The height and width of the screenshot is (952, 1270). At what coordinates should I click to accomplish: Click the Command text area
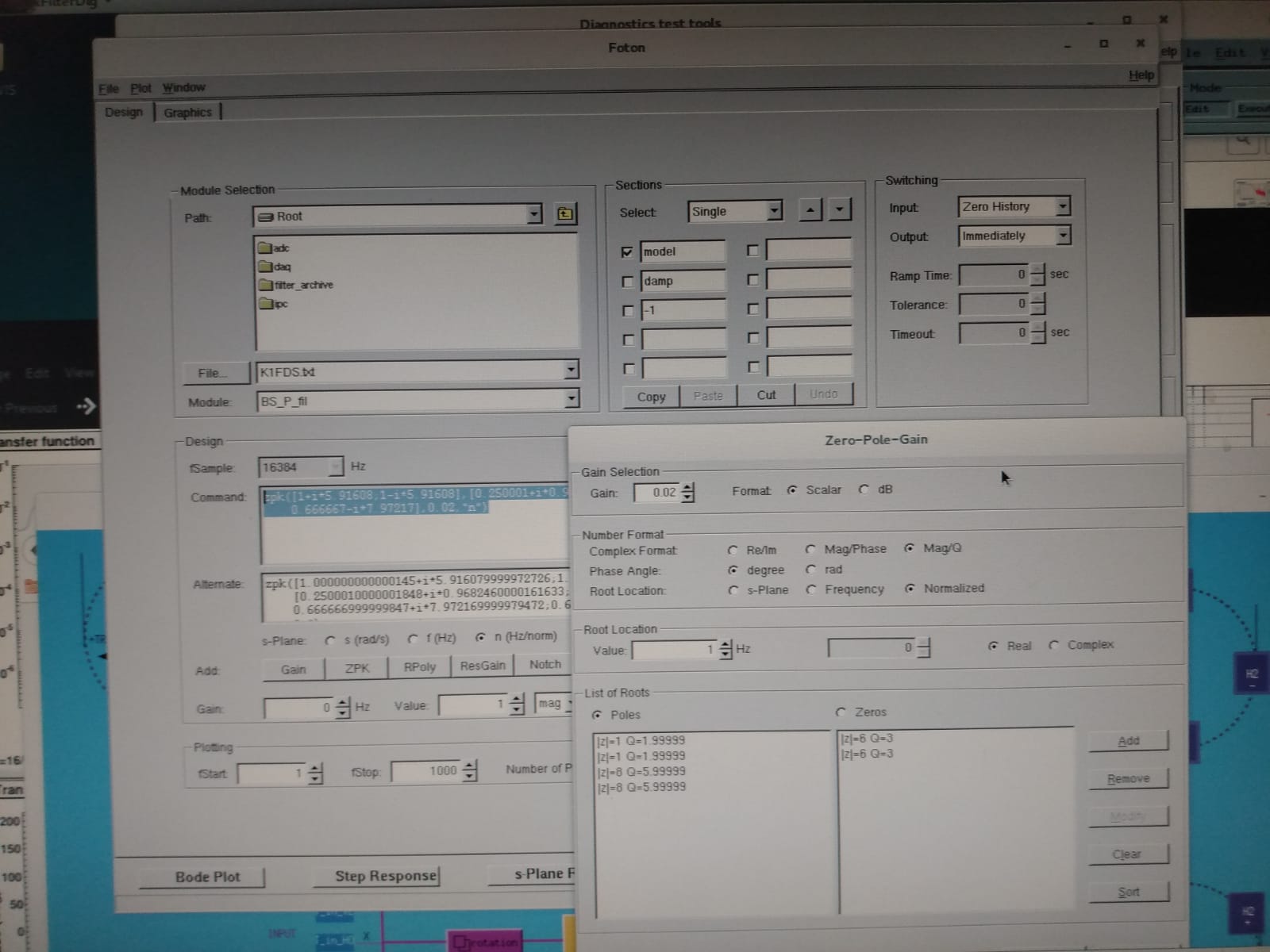pyautogui.click(x=415, y=524)
